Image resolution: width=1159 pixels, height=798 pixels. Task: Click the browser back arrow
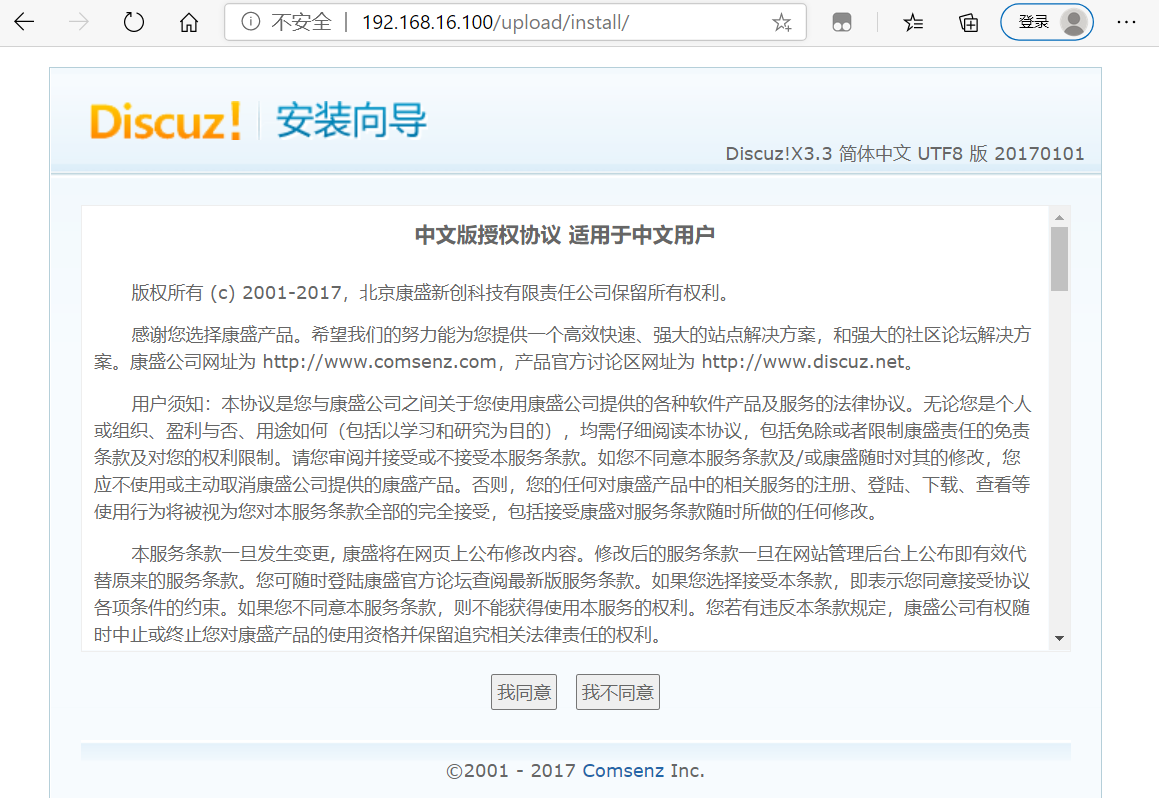(24, 22)
